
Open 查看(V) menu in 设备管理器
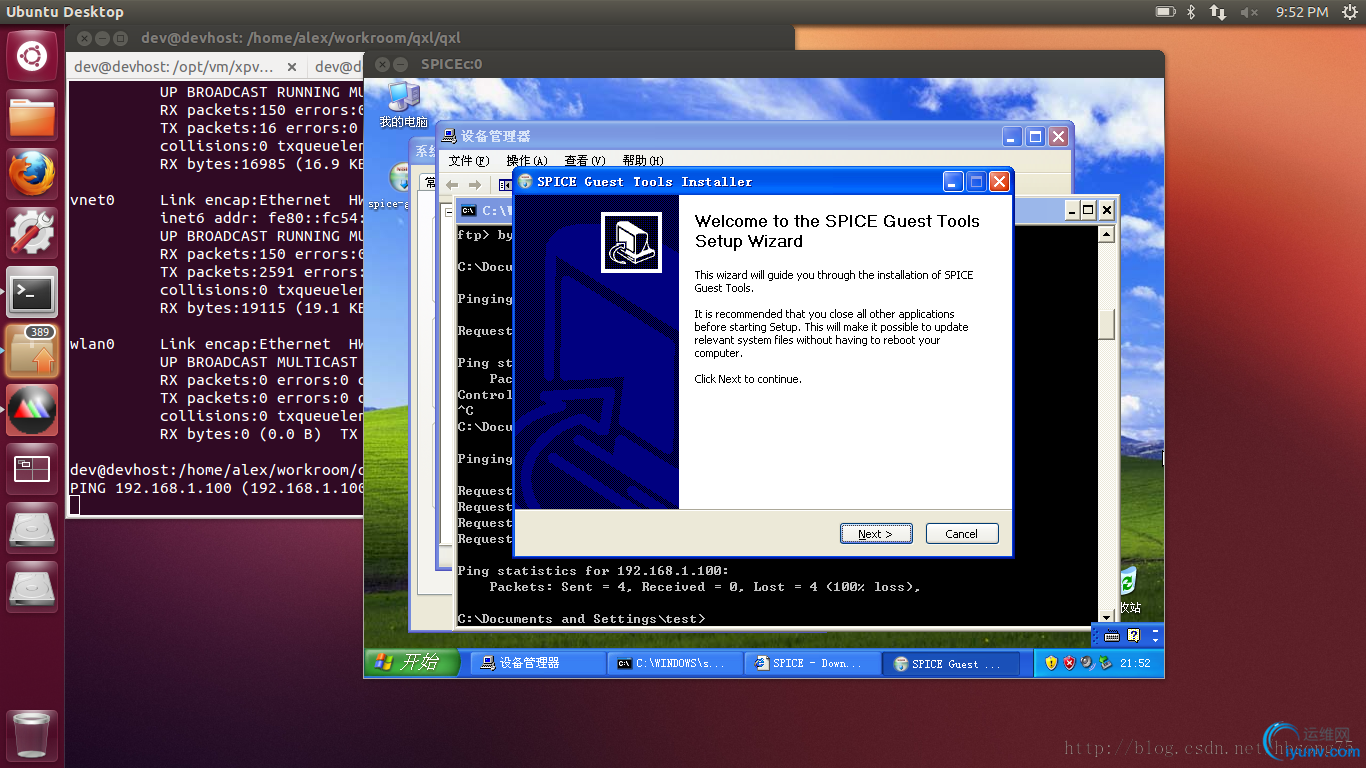click(585, 161)
